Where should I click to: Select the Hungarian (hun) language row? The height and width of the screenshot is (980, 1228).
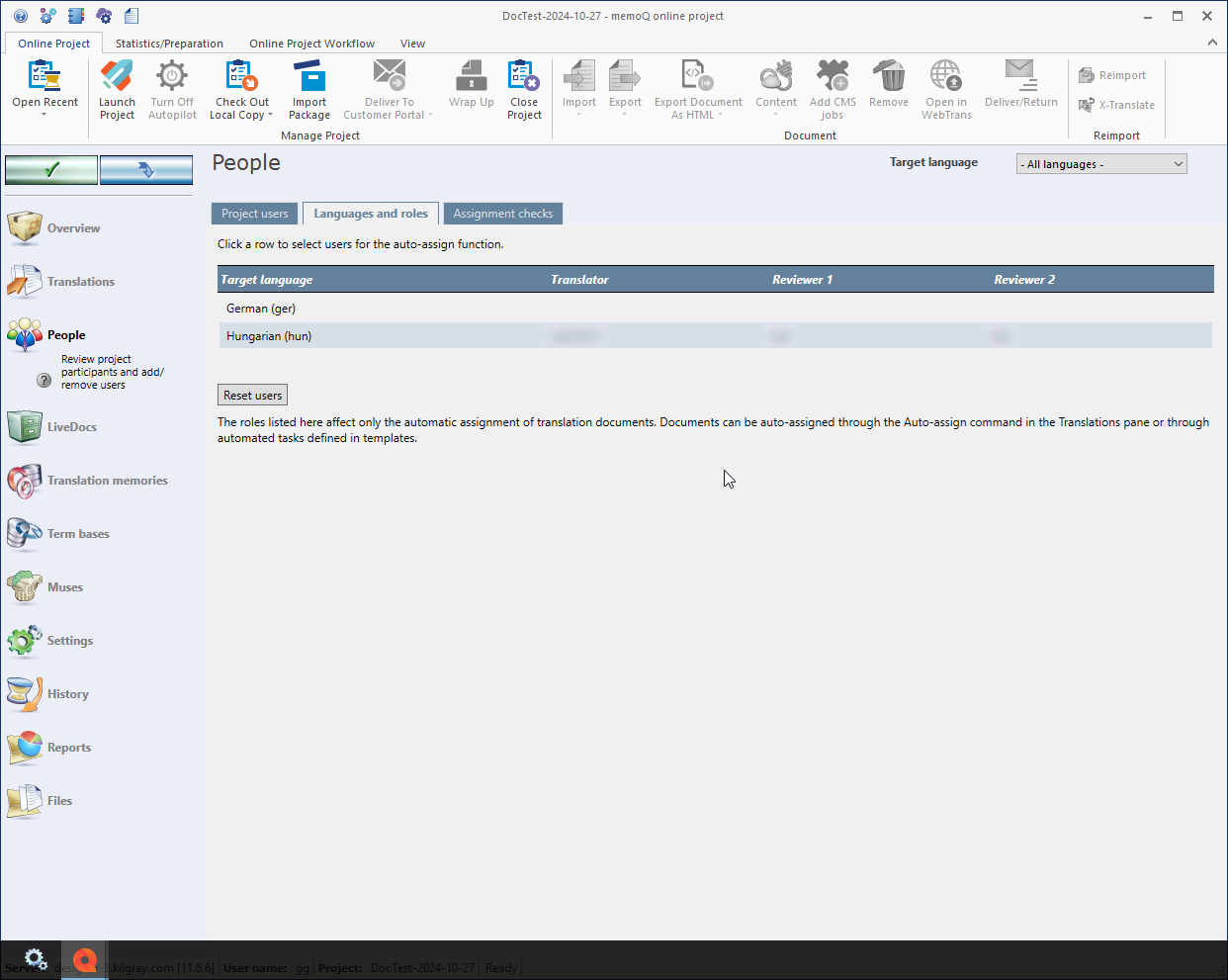(269, 336)
